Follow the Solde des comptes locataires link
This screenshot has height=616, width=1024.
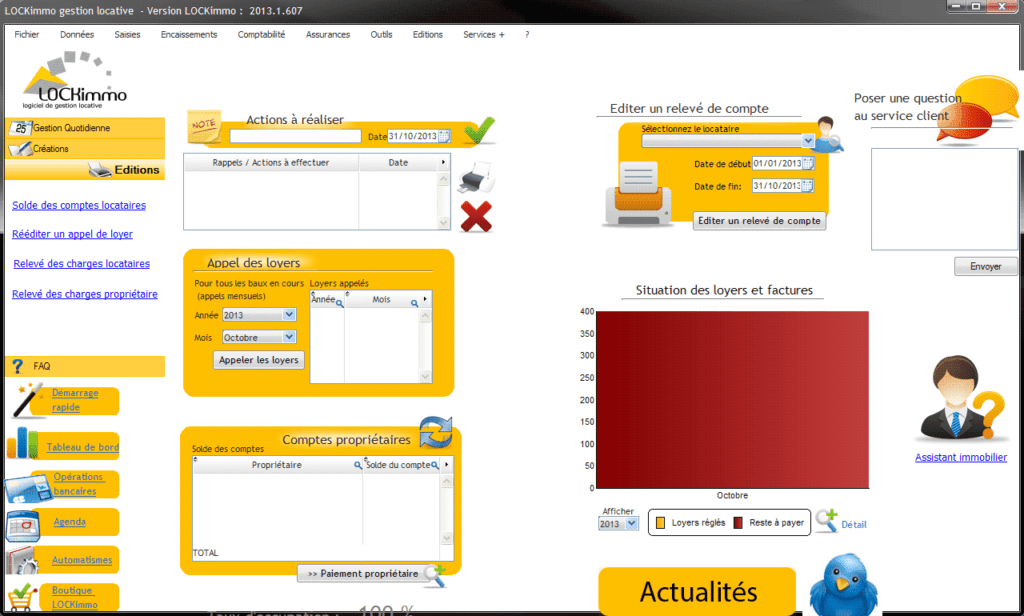pyautogui.click(x=79, y=205)
